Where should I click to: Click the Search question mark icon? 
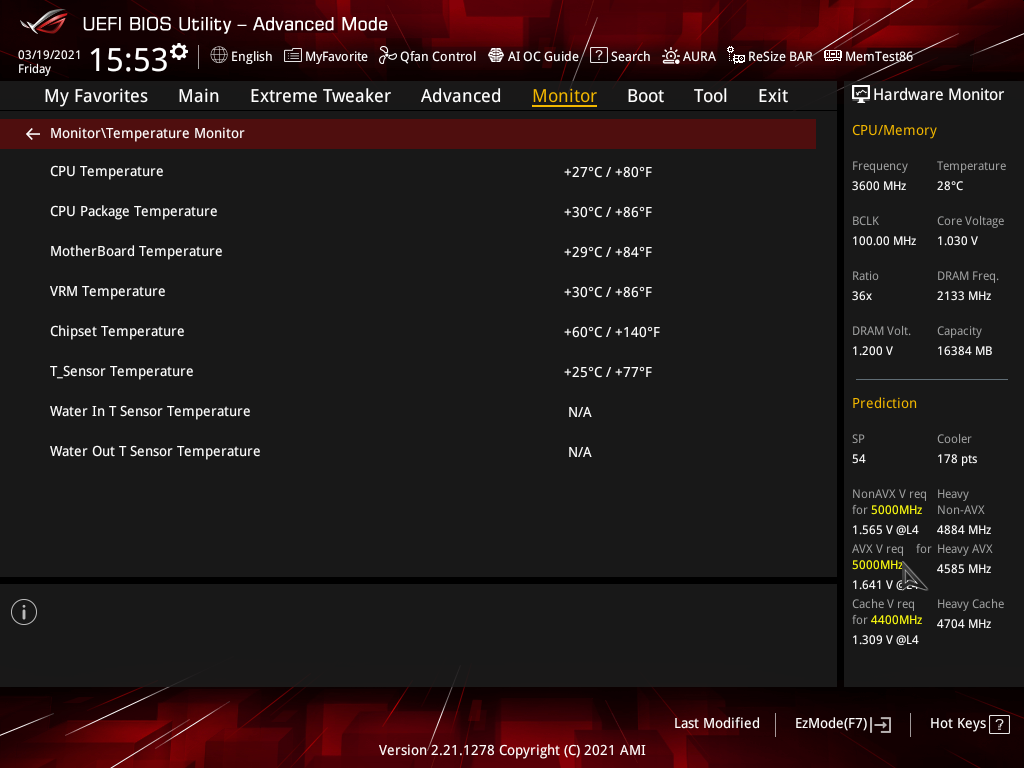[599, 56]
